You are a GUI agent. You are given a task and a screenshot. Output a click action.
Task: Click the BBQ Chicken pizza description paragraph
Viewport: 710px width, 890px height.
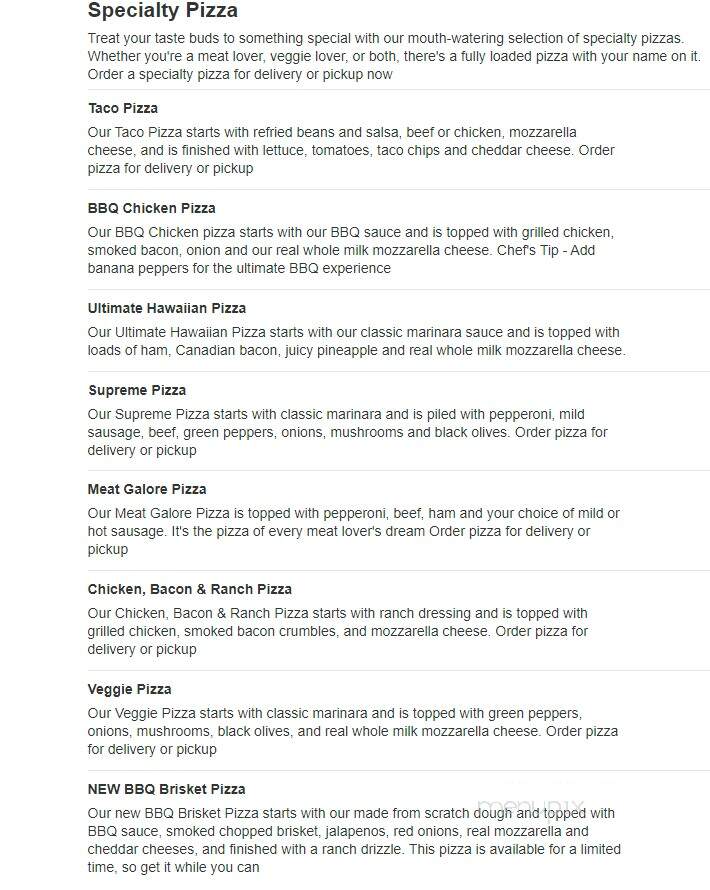pos(351,250)
